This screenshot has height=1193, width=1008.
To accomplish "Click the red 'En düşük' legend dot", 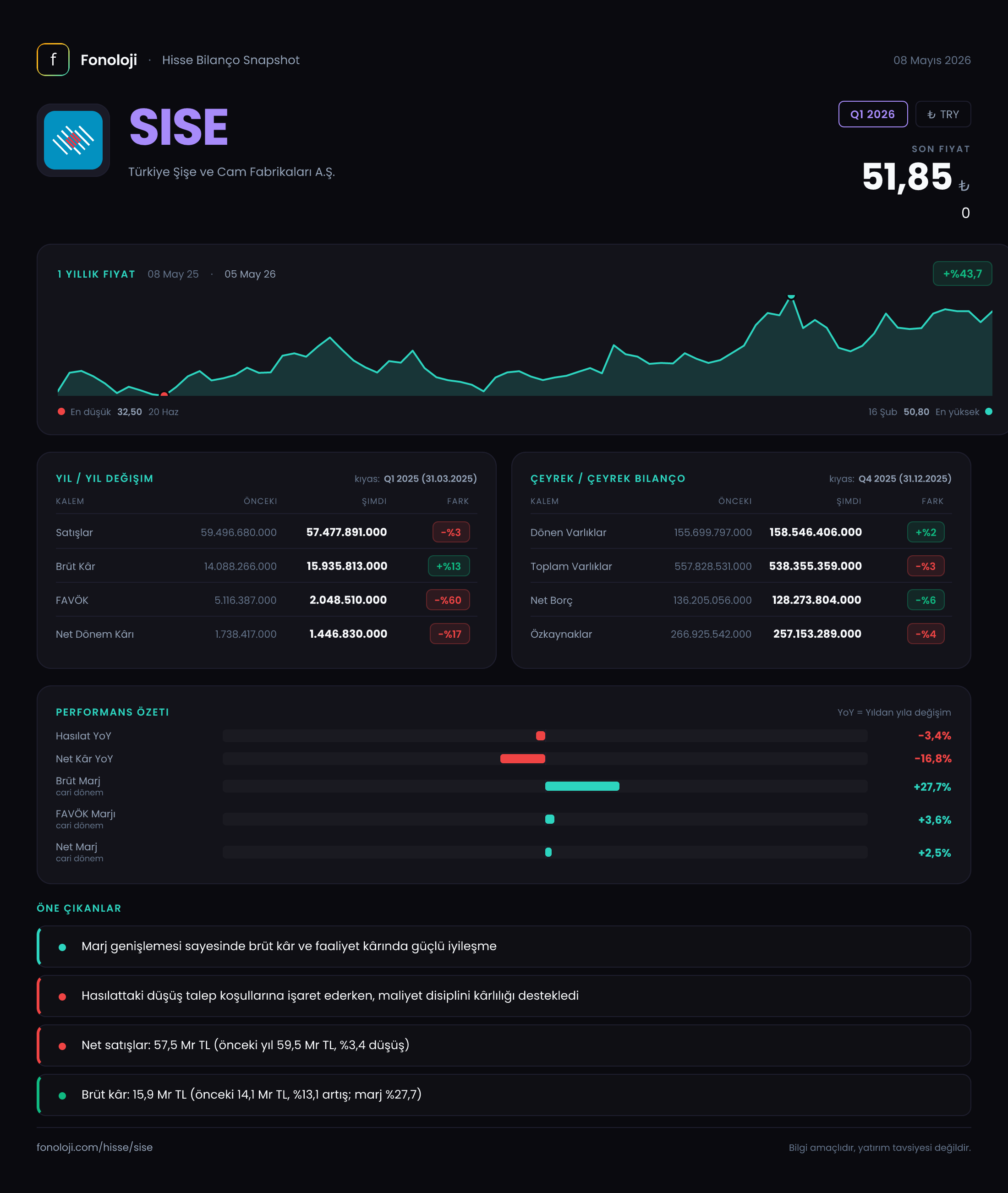I will coord(61,411).
